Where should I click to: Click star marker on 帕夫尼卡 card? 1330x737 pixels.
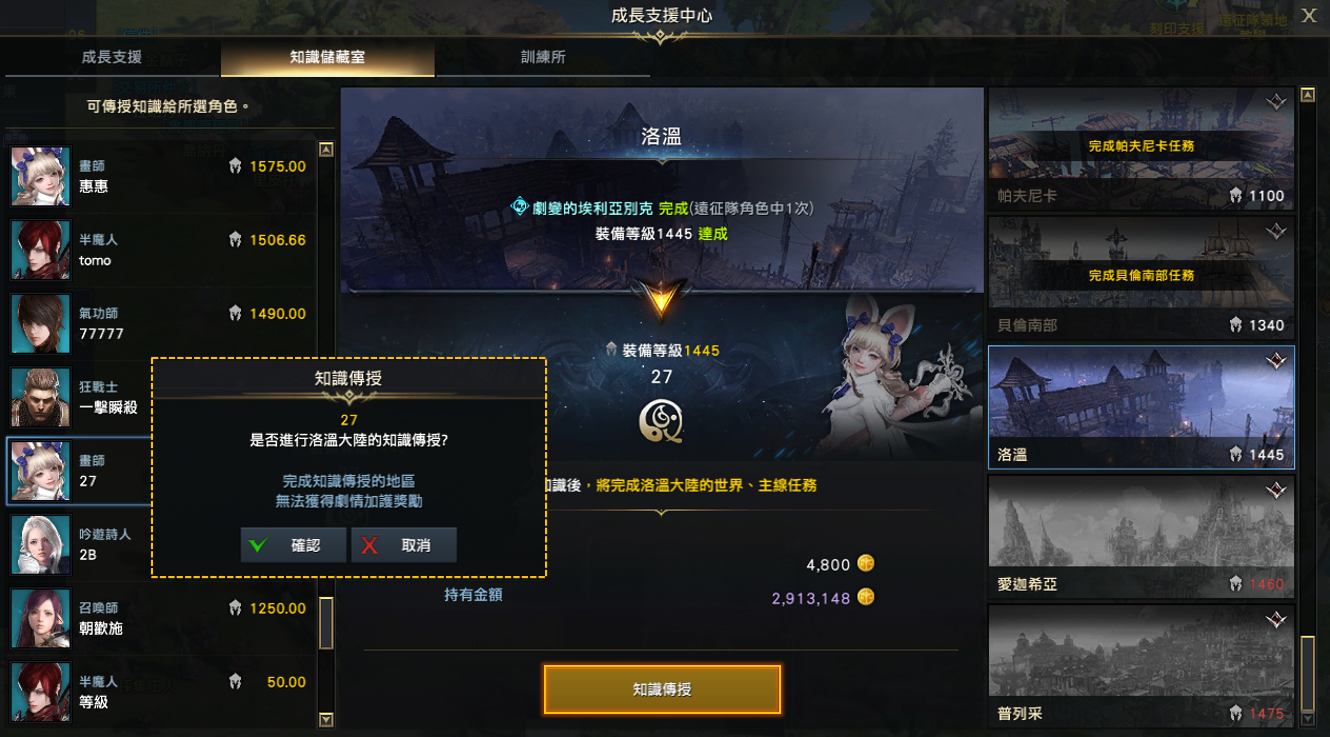pyautogui.click(x=1276, y=102)
